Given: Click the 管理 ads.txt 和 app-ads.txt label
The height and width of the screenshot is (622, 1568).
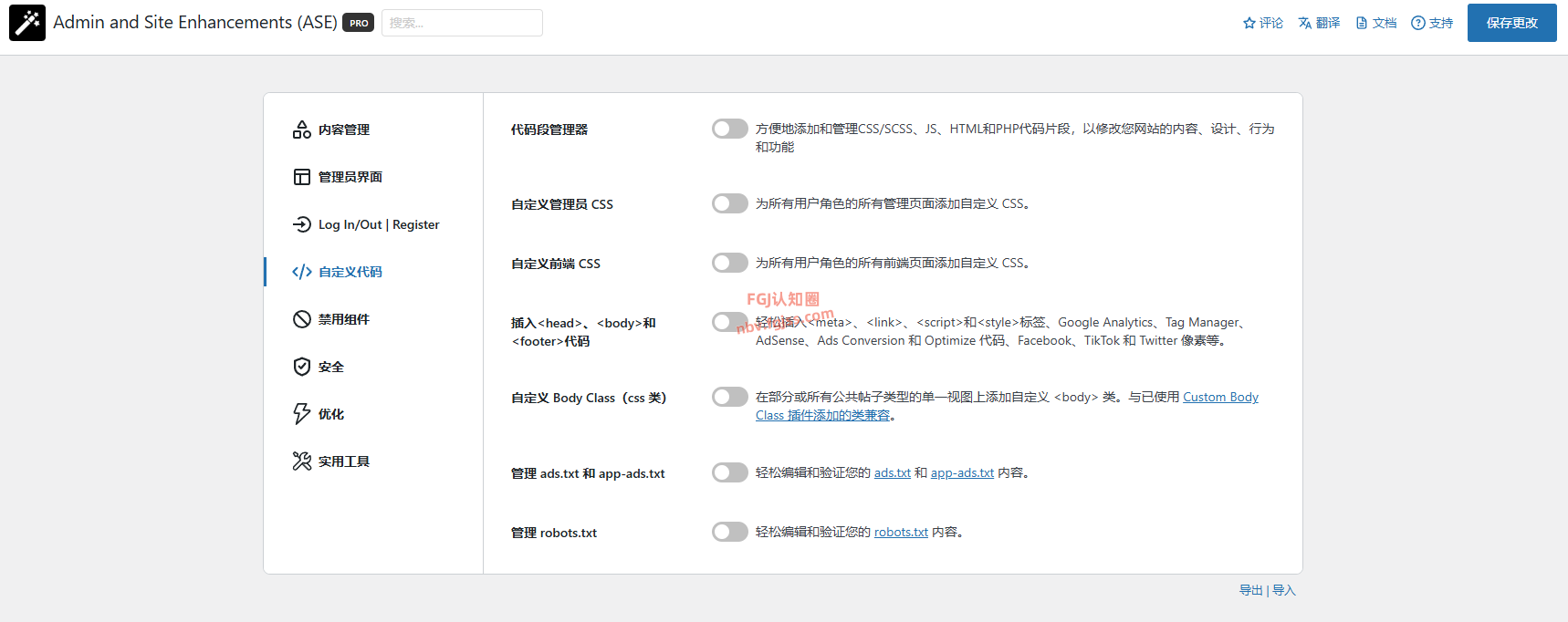Looking at the screenshot, I should click(588, 473).
